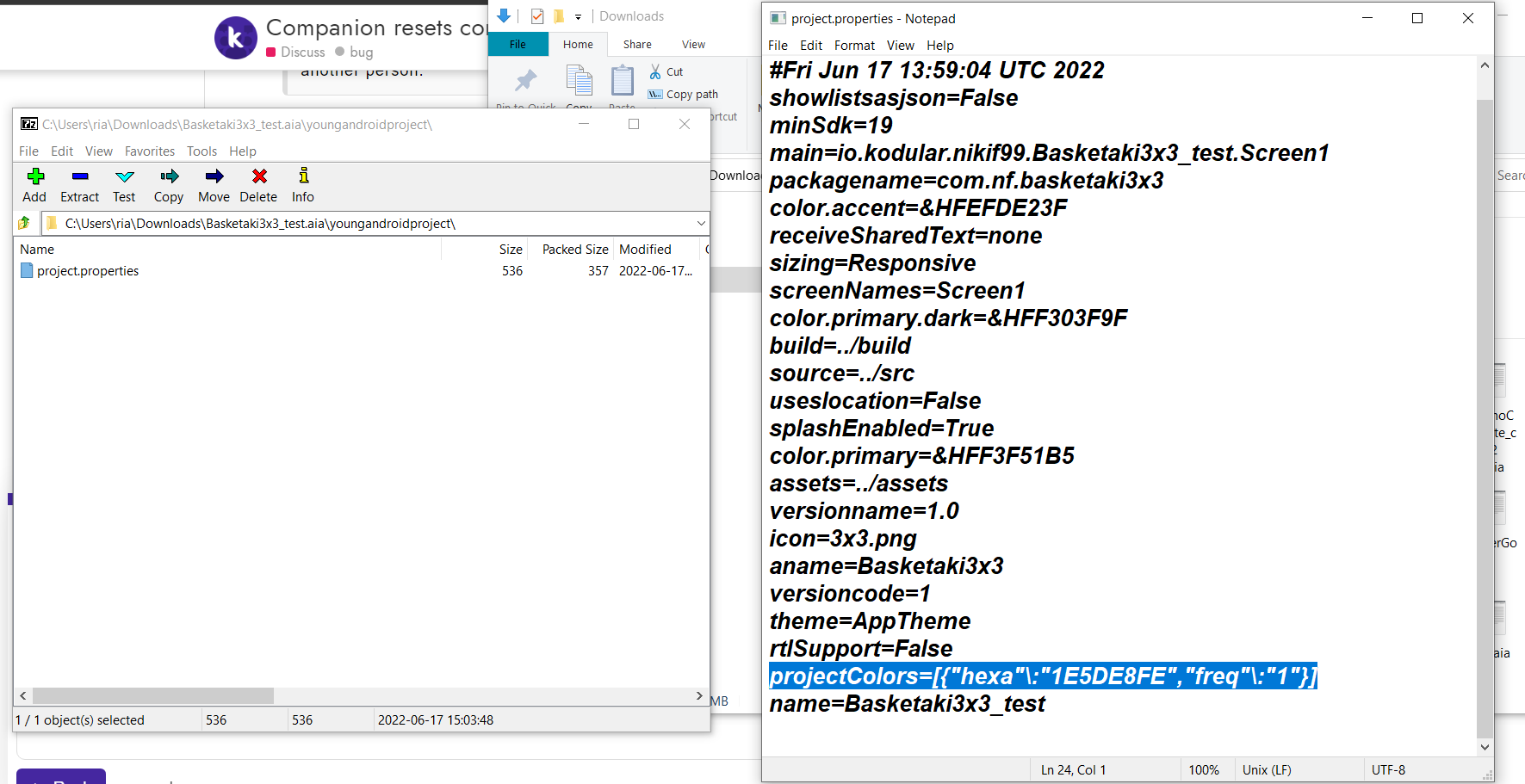Click Copy path in Explorer ribbon
The image size is (1525, 784).
coord(683,94)
